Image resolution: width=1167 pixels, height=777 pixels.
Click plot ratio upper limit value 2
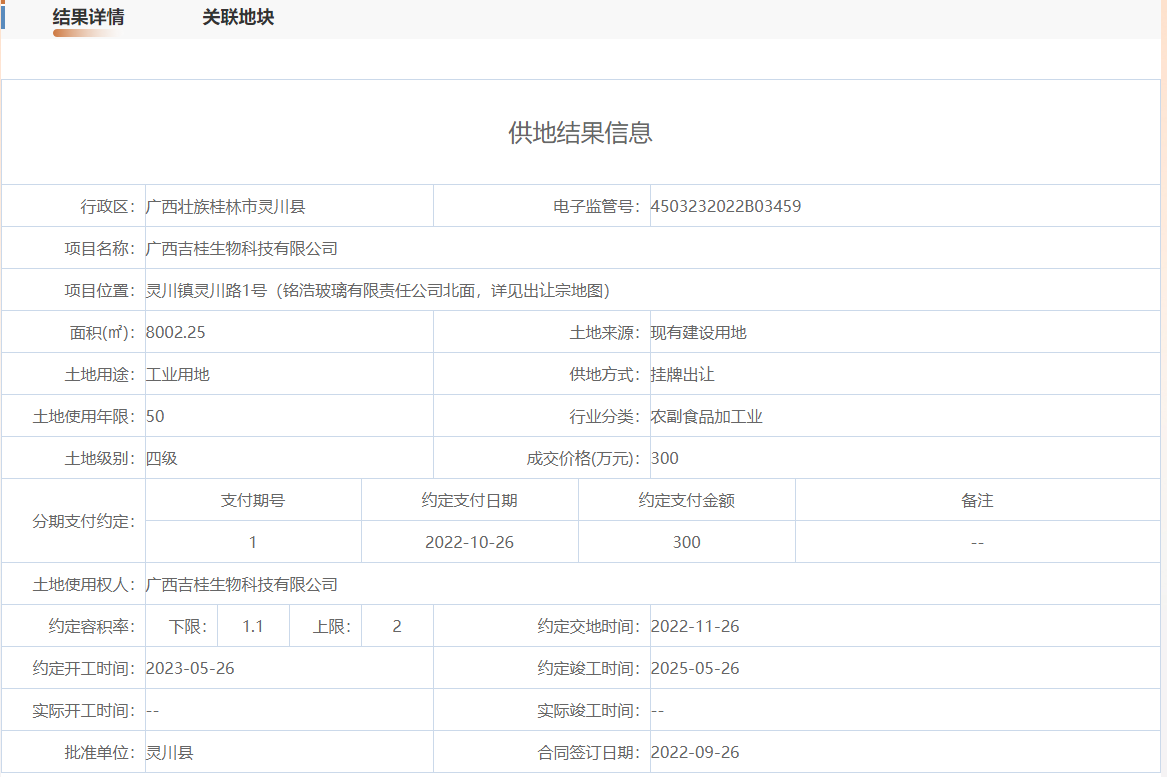click(x=397, y=627)
